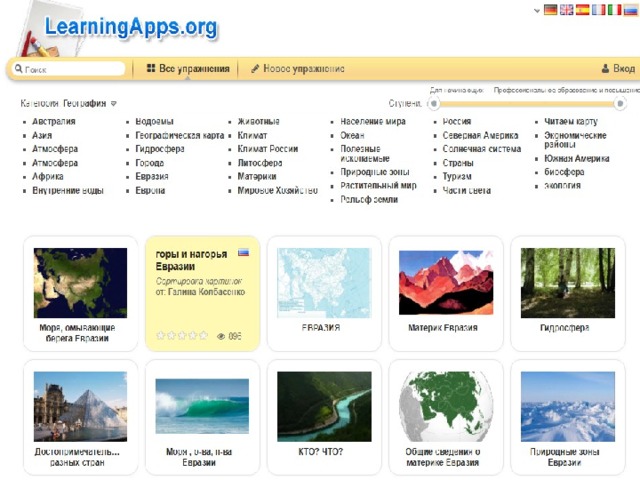This screenshot has width=640, height=480.
Task: Open the Северная Америка category link
Action: click(480, 135)
